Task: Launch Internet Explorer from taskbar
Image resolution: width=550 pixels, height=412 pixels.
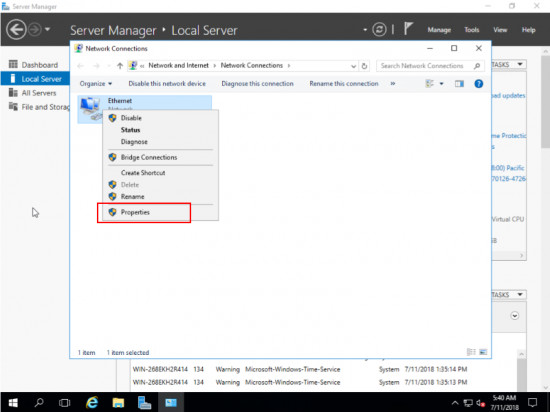Action: pos(92,402)
